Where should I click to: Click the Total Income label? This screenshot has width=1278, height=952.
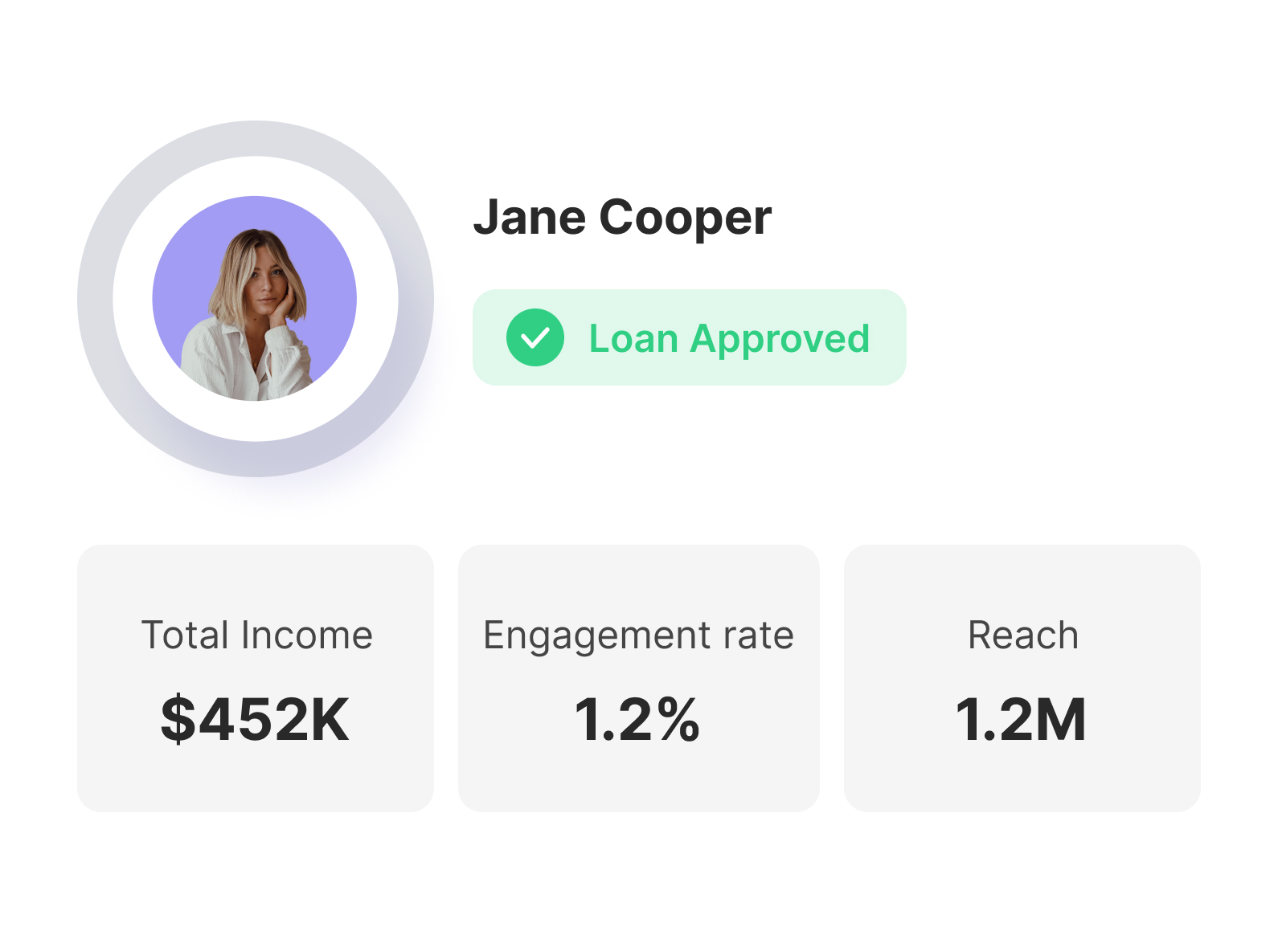(x=257, y=635)
